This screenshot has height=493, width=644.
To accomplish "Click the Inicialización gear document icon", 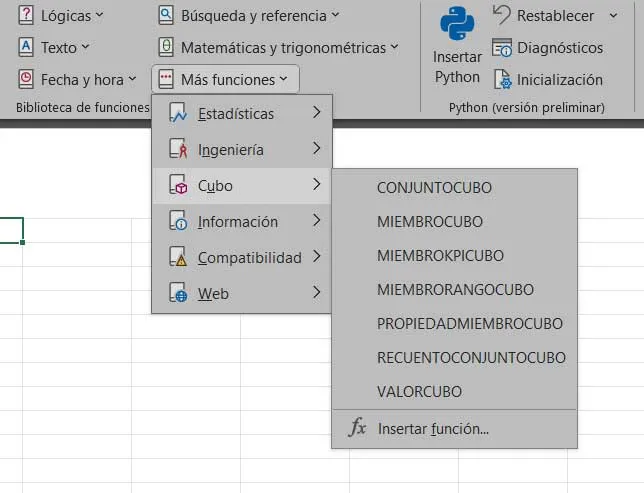I will [x=502, y=79].
